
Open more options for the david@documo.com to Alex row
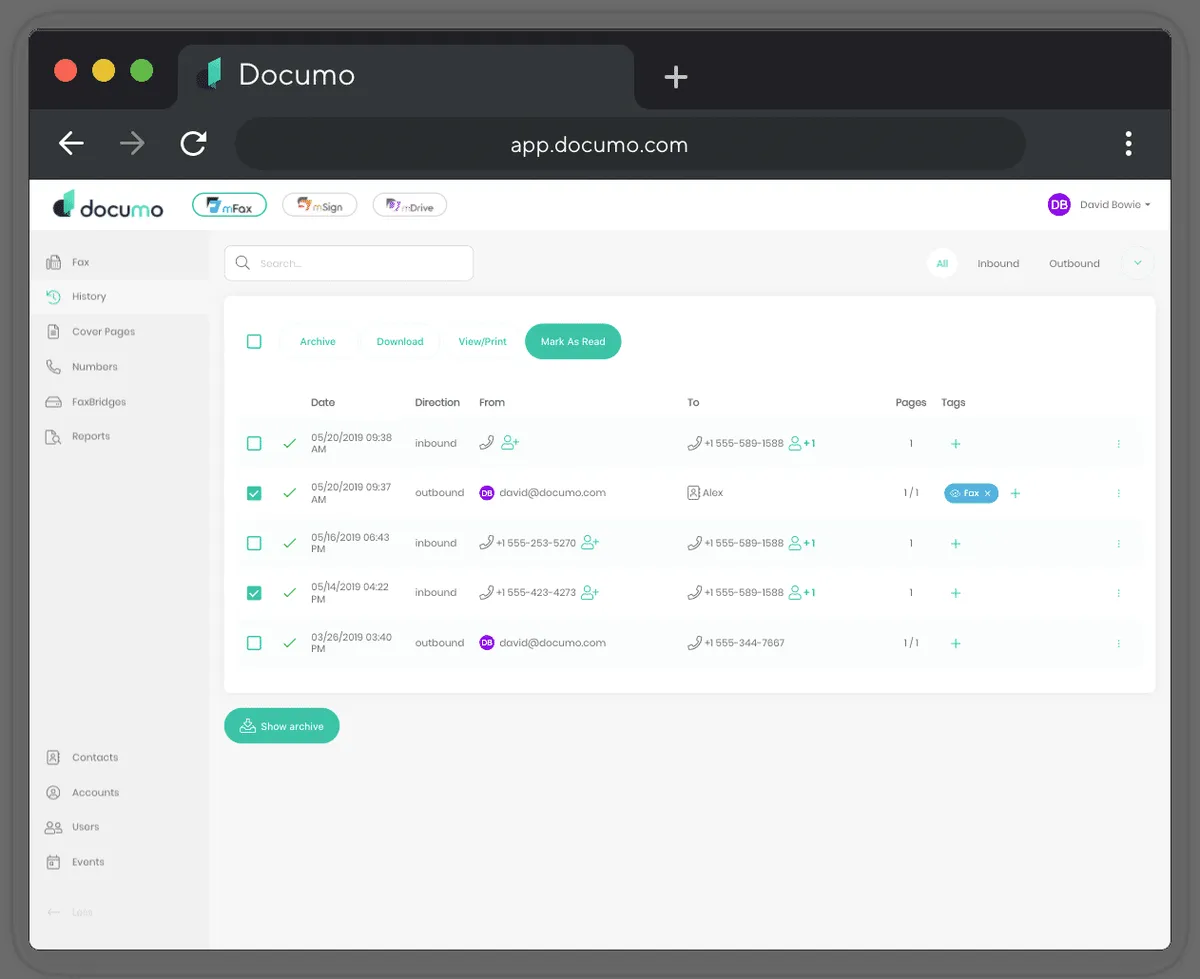tap(1118, 493)
